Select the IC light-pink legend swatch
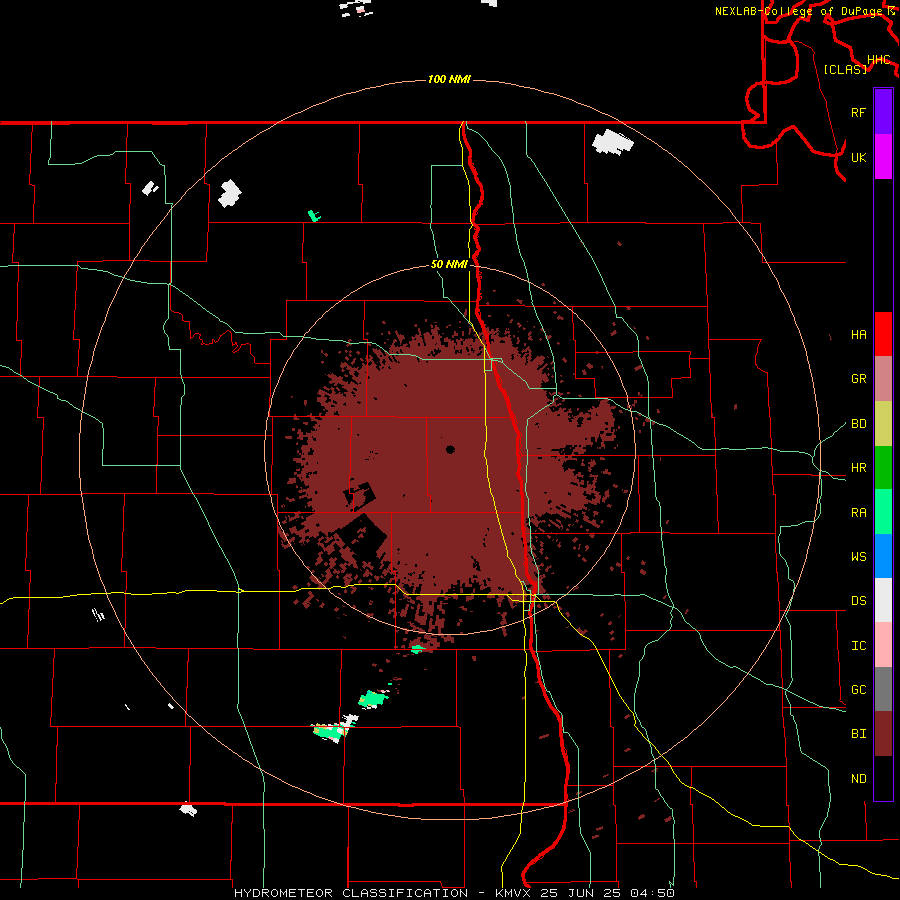Image resolution: width=900 pixels, height=900 pixels. point(883,645)
